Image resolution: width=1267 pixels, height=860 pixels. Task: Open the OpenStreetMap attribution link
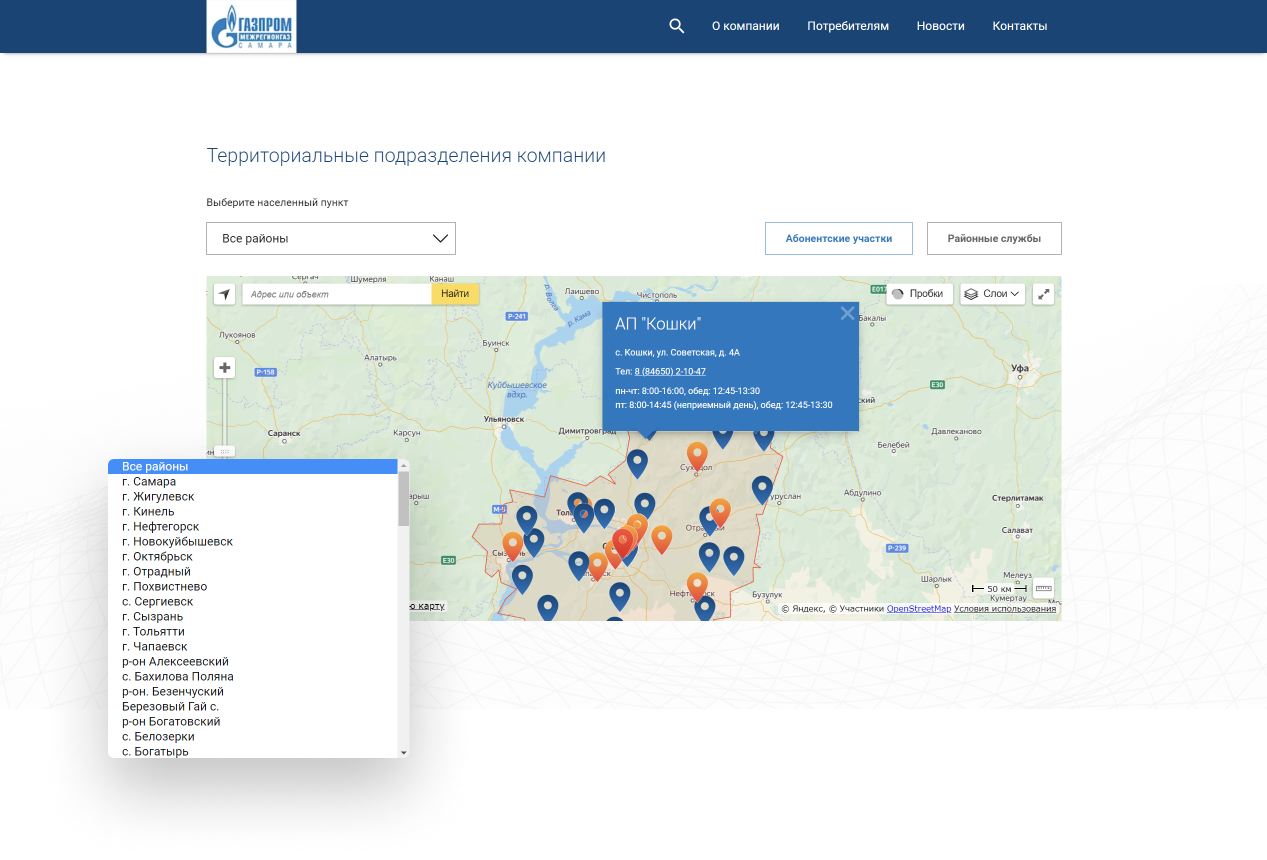(x=918, y=608)
